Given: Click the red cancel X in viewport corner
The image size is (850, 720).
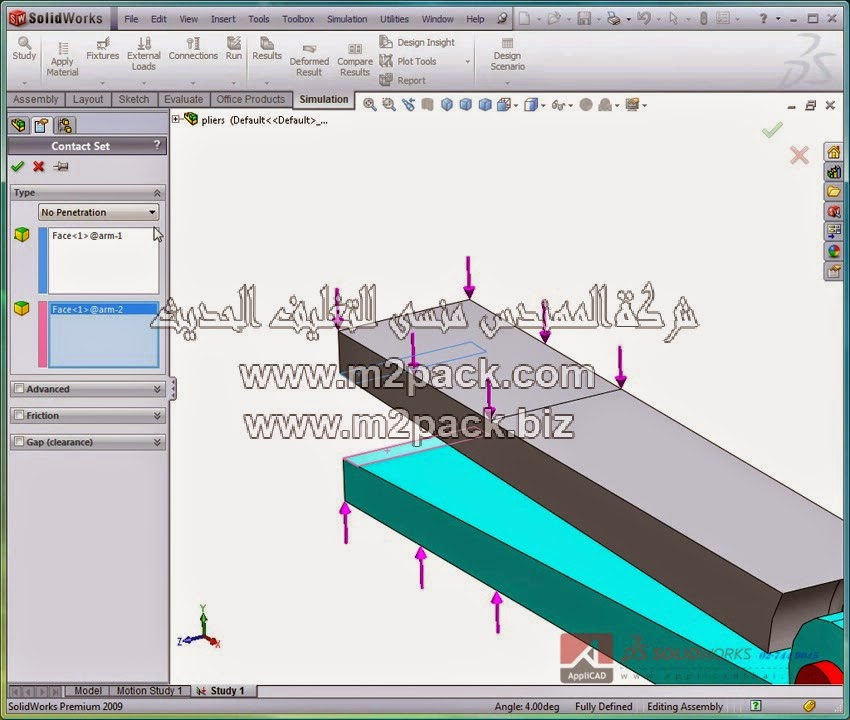Looking at the screenshot, I should (x=799, y=156).
